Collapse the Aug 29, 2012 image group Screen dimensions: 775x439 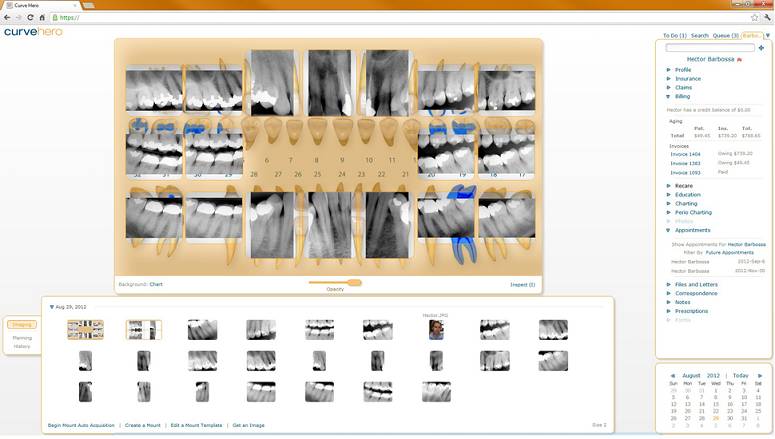coord(52,307)
